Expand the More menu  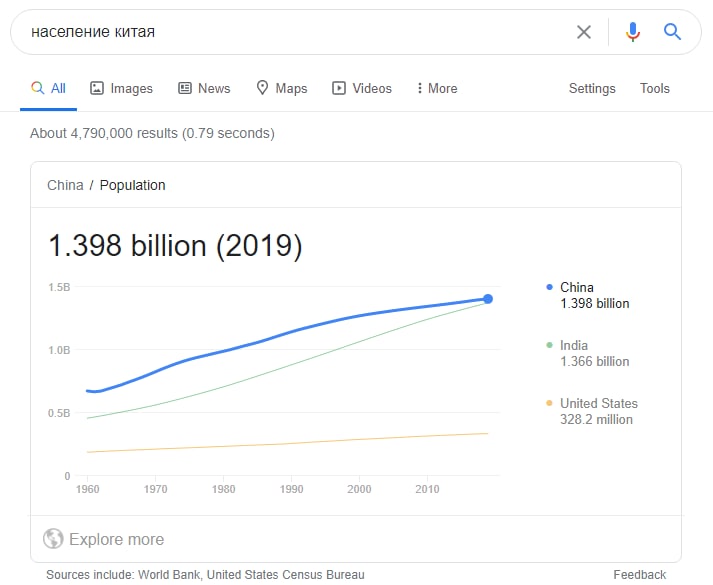click(437, 88)
